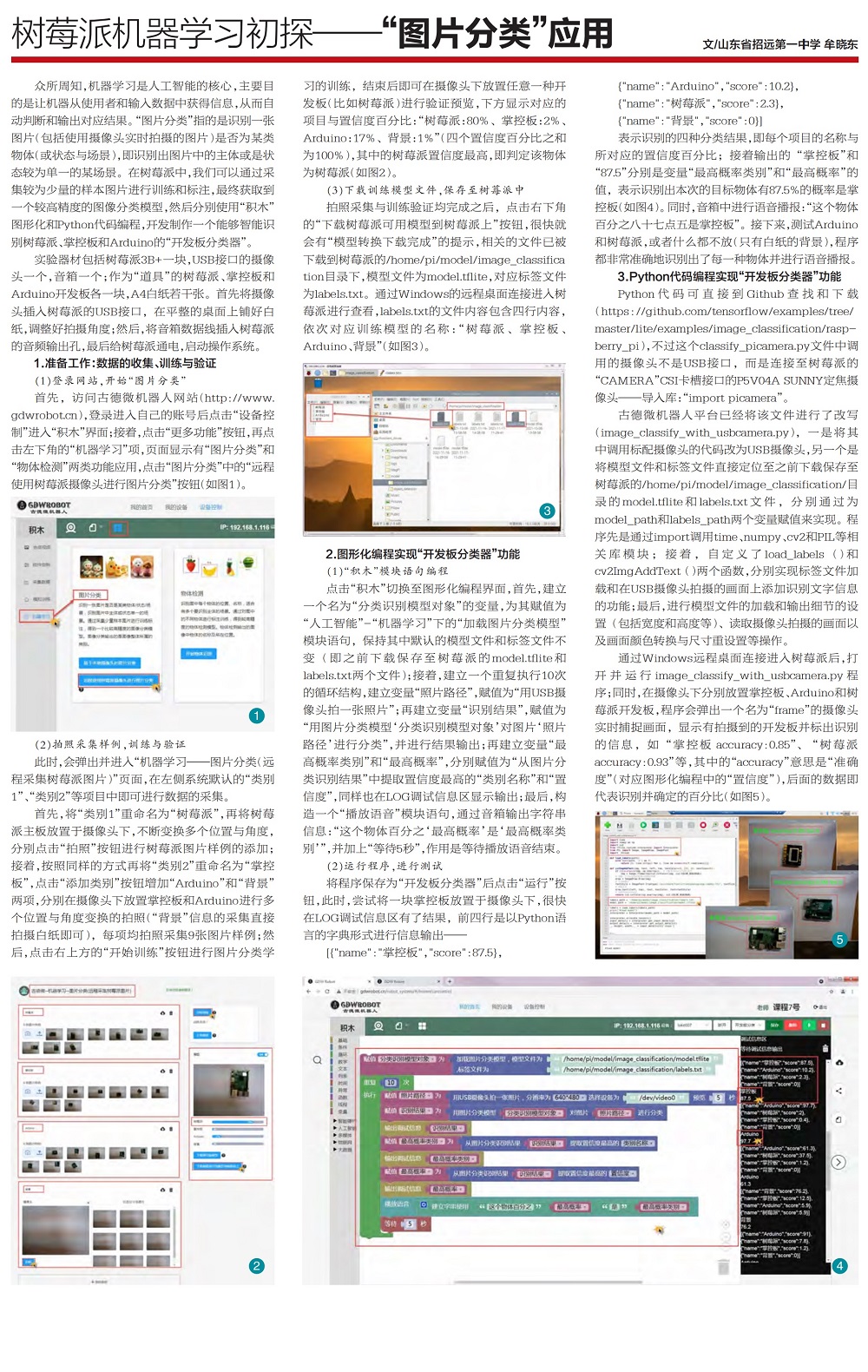Click webcam icon in figure 1 toolbar
This screenshot has width=868, height=1372.
(71, 528)
